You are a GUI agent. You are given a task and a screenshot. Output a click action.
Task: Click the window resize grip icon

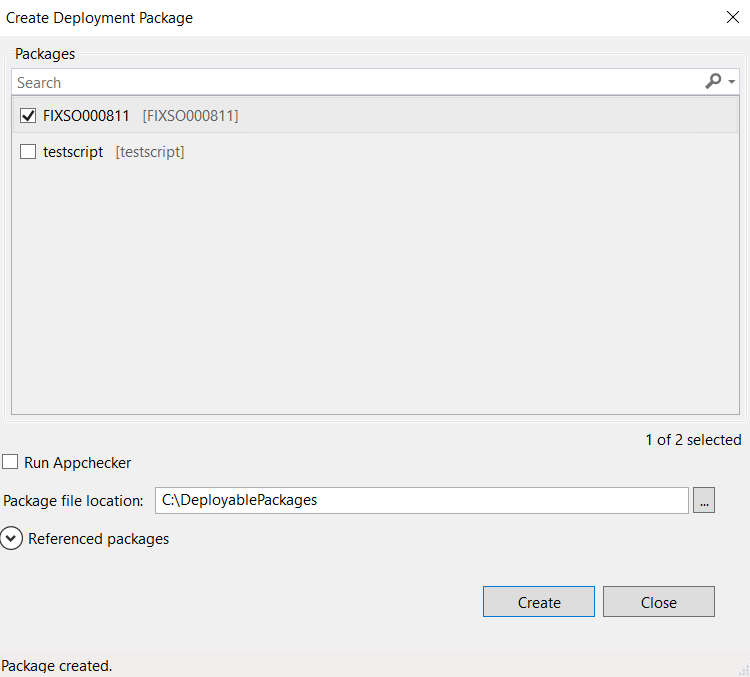[743, 670]
